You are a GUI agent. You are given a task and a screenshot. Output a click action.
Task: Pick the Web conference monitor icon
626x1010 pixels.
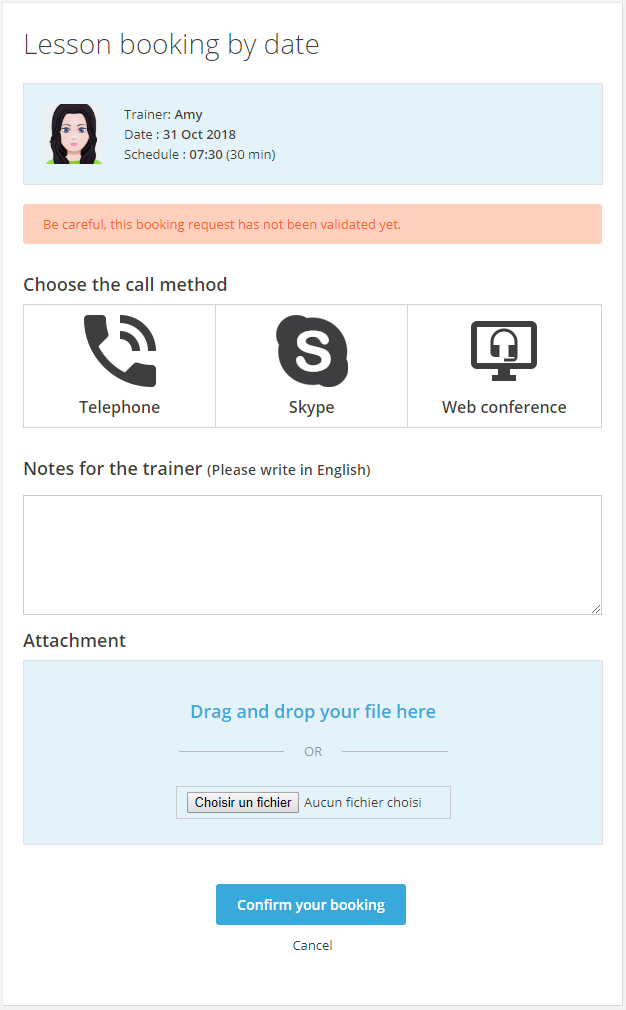coord(504,350)
